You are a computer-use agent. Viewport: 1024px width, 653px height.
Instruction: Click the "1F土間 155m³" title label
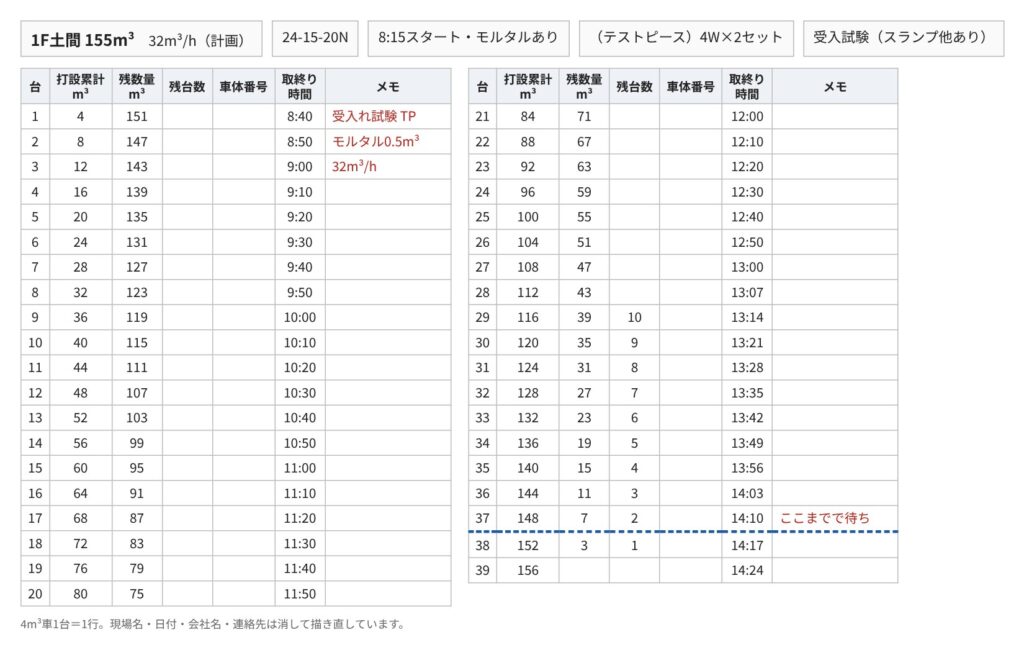click(82, 40)
